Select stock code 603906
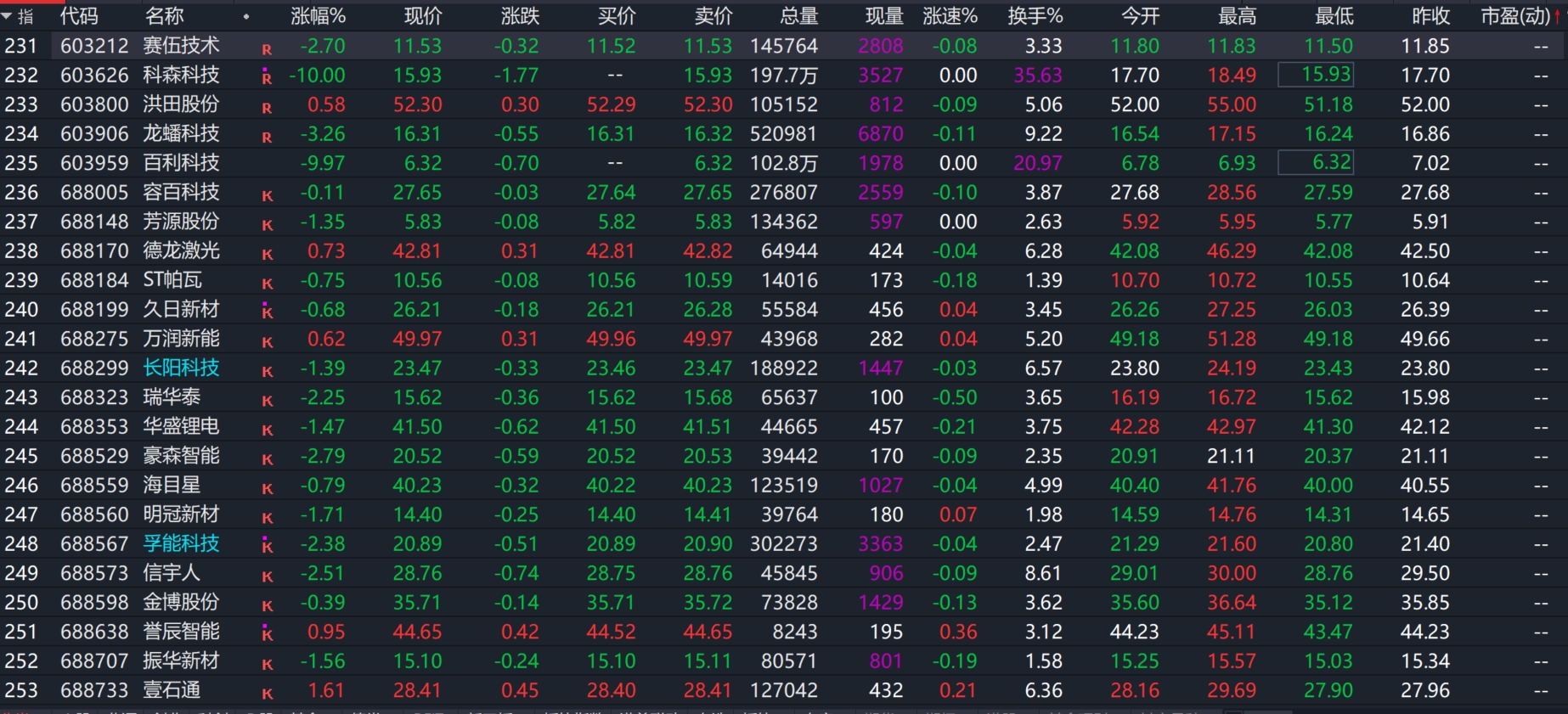The image size is (1568, 714). [x=94, y=134]
